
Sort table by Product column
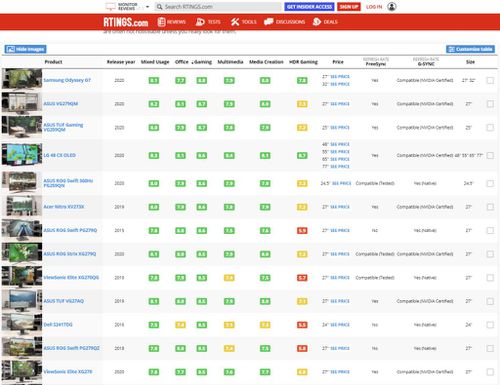[x=53, y=62]
